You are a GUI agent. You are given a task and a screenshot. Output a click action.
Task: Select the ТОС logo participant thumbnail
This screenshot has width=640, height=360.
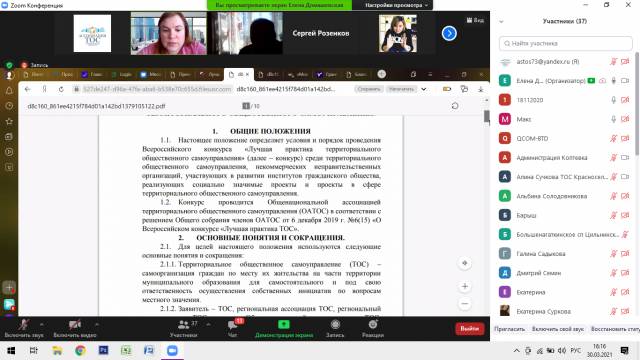(92, 33)
